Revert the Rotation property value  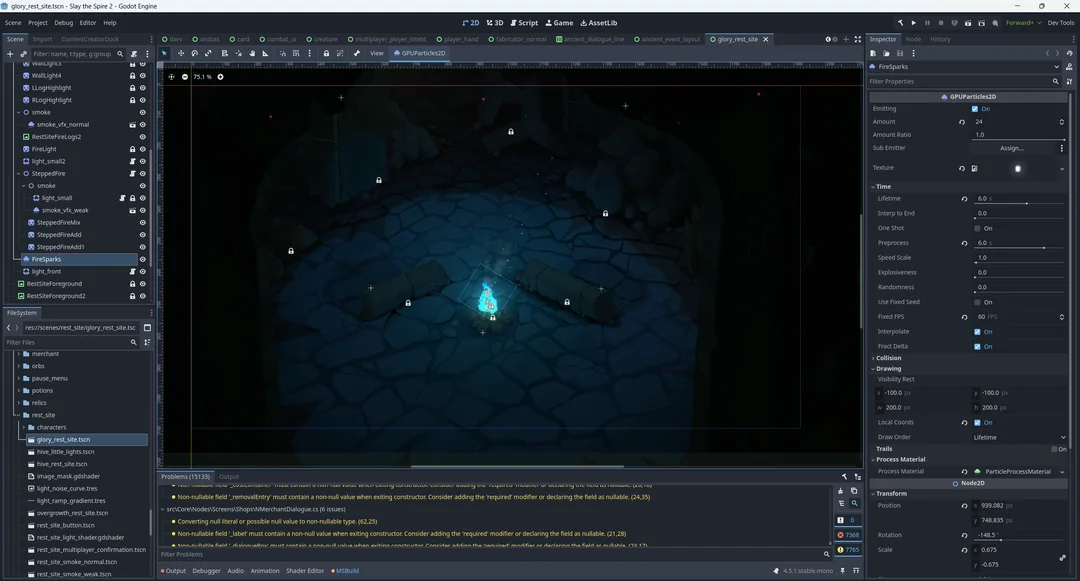(964, 535)
